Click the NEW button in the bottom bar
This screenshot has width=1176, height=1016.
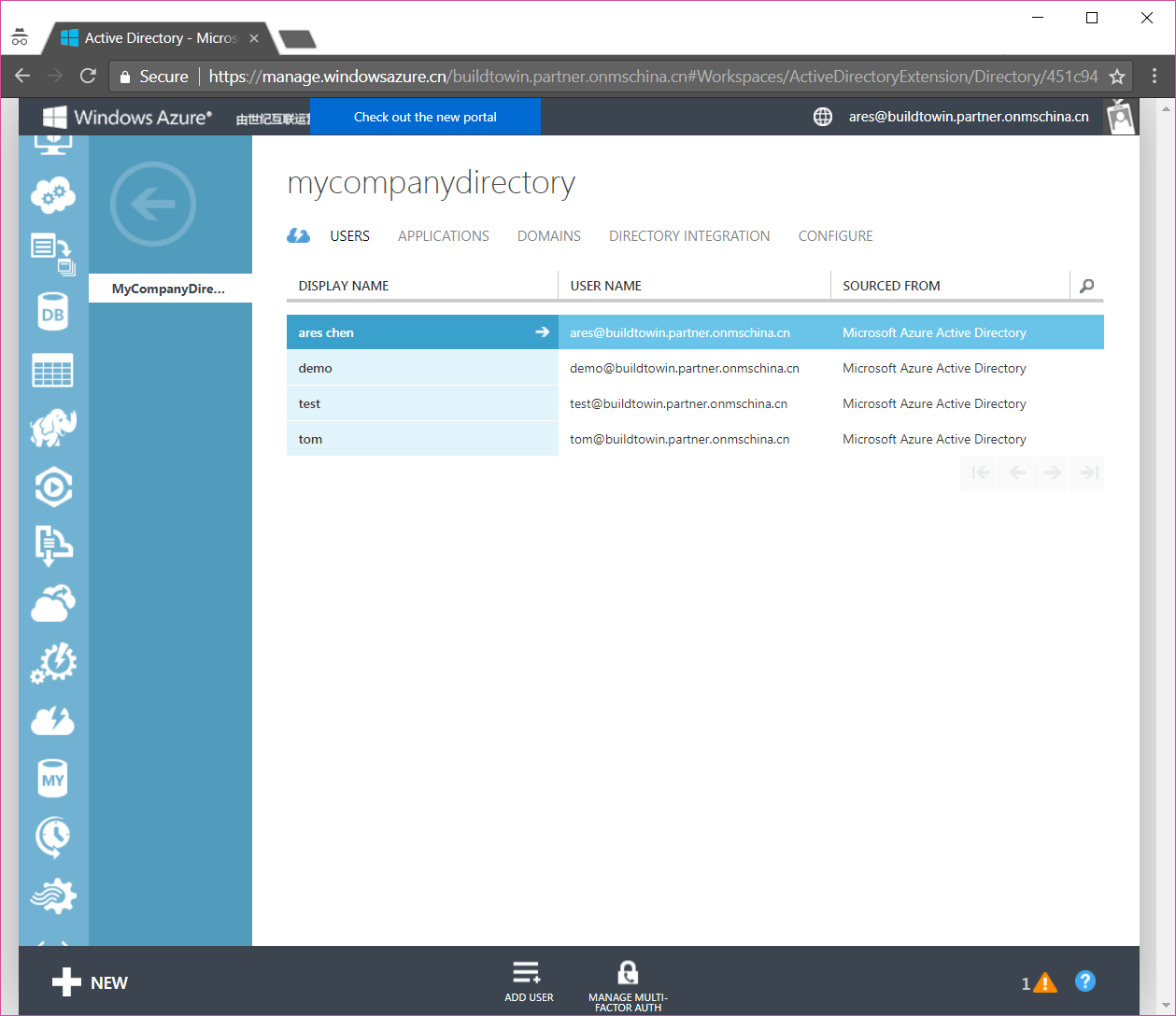click(x=90, y=982)
